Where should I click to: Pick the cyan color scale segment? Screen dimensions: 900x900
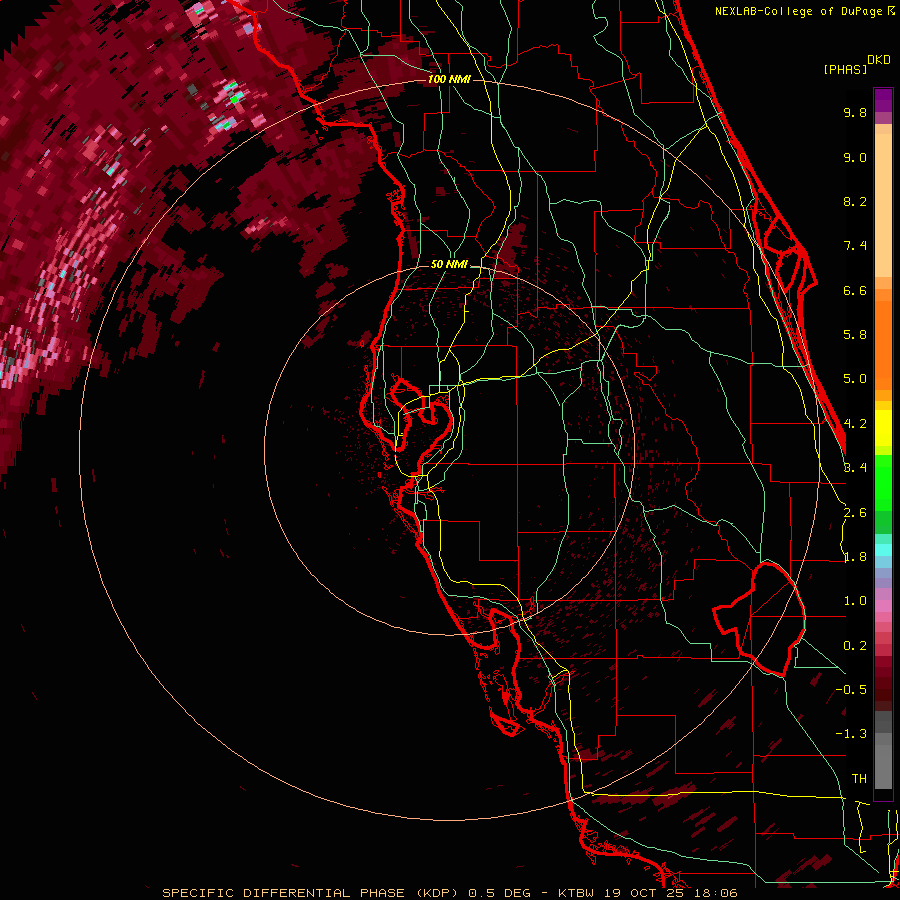click(x=883, y=550)
